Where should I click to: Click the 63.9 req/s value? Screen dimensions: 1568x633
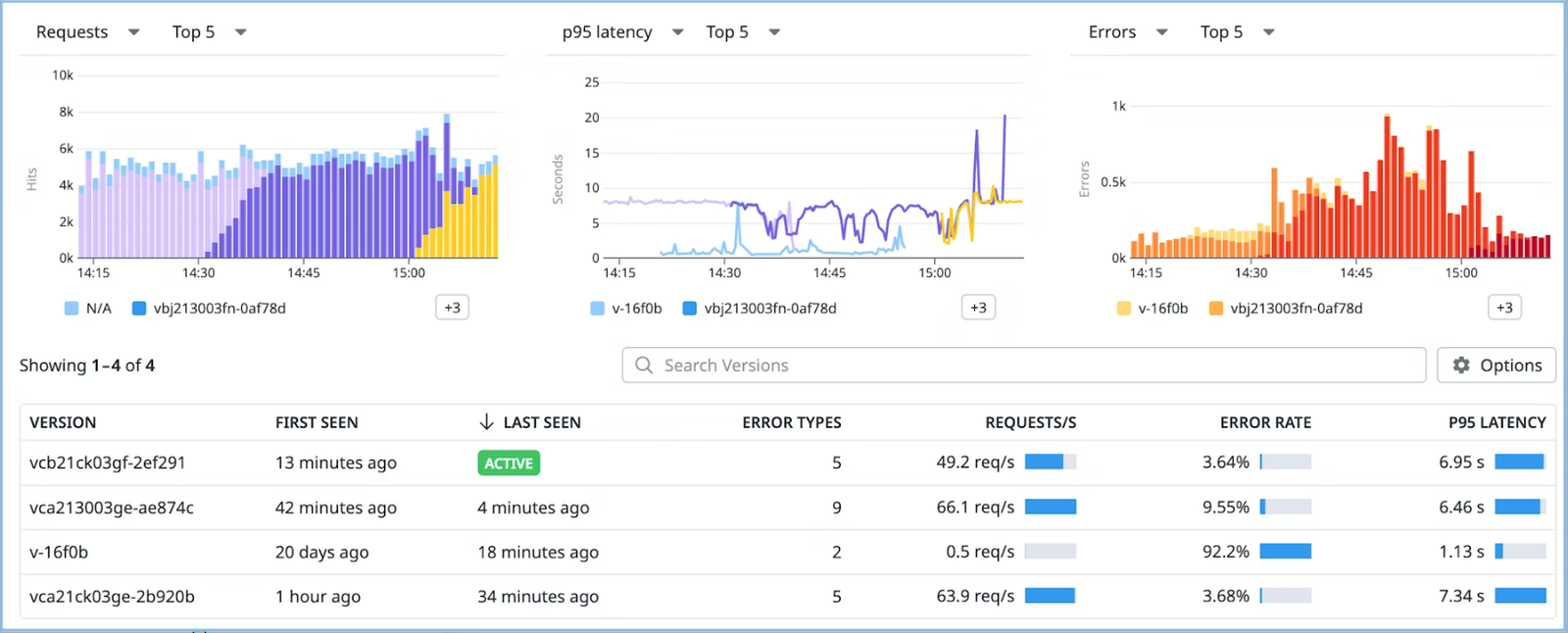pos(975,596)
